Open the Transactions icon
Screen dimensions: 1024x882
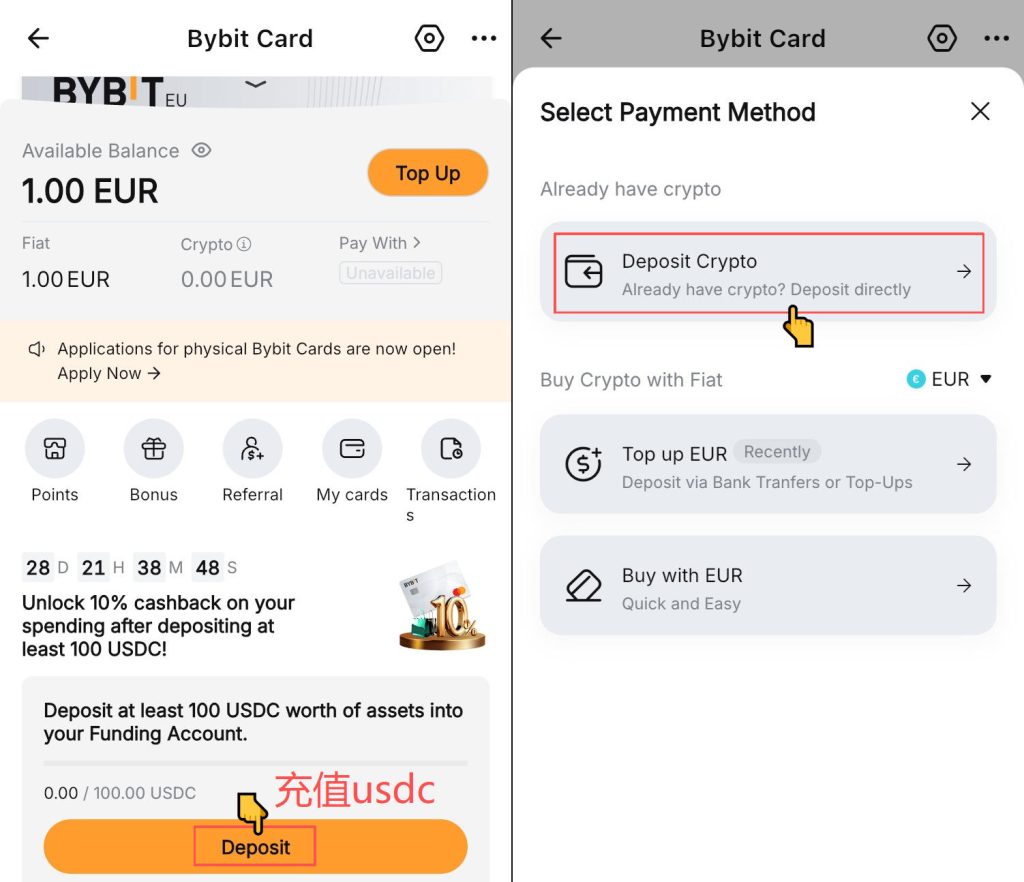(451, 449)
